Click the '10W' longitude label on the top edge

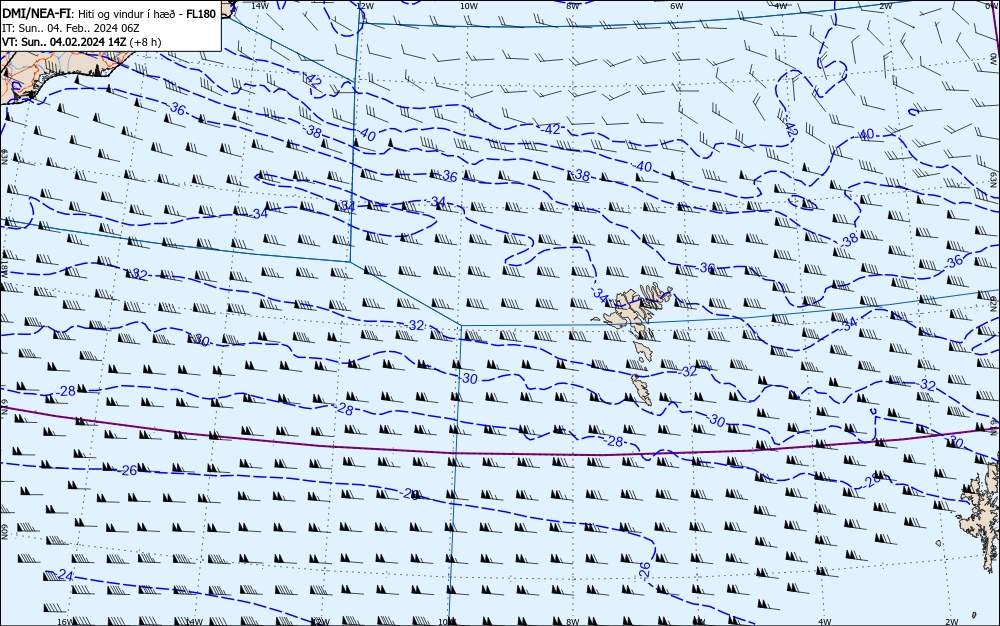(469, 6)
